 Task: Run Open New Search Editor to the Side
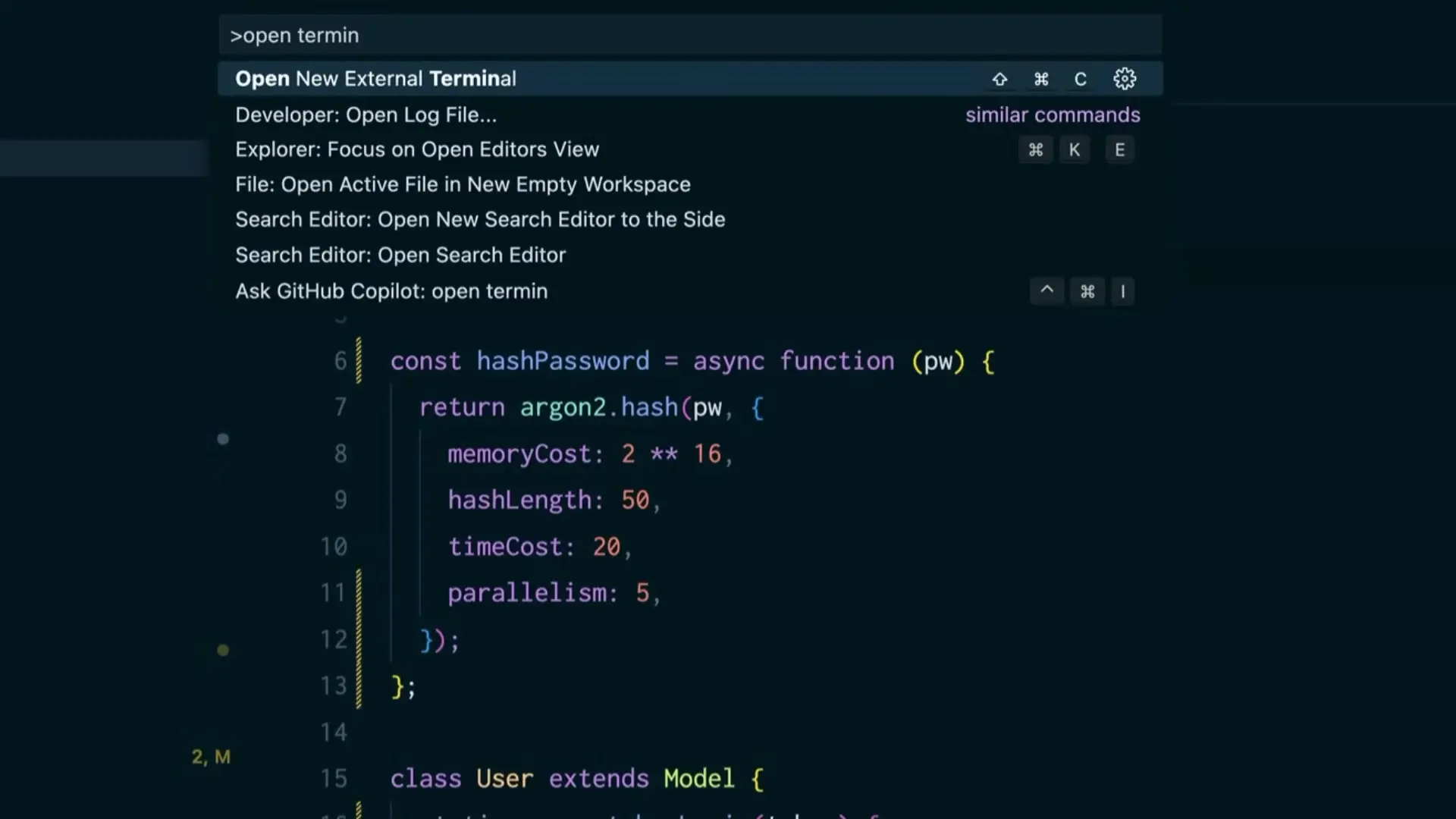(690, 219)
